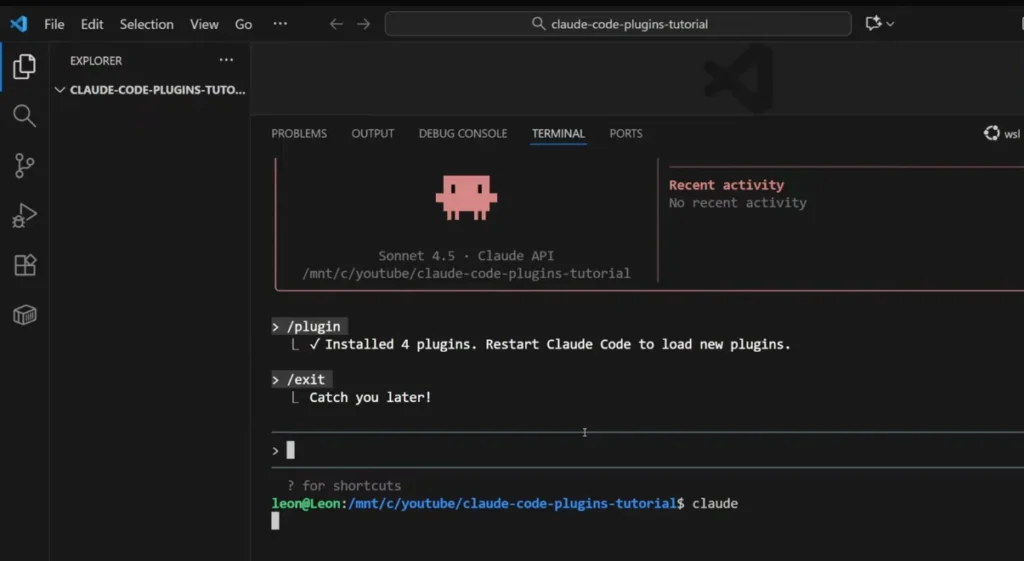Open the View menu
Image resolution: width=1024 pixels, height=561 pixels.
(204, 24)
